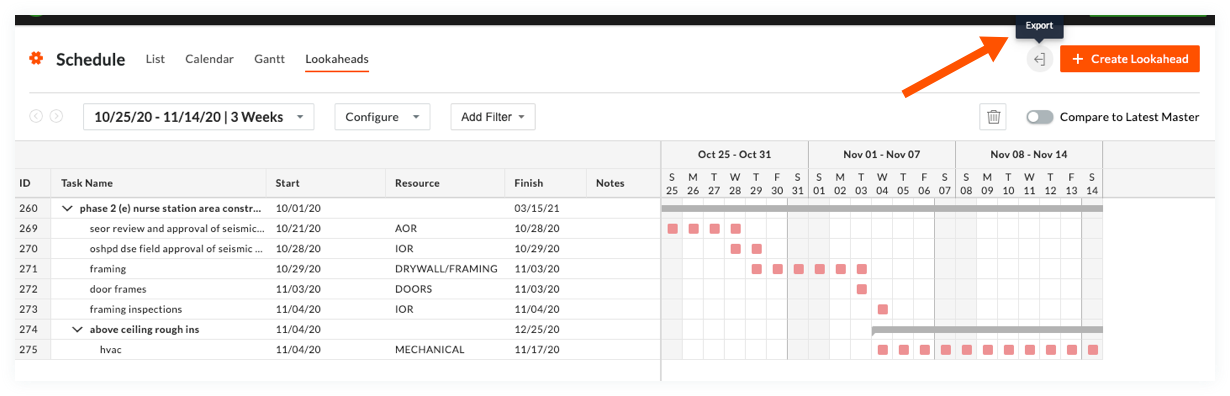Open the Add Filter dropdown
The image size is (1230, 396).
pos(493,117)
